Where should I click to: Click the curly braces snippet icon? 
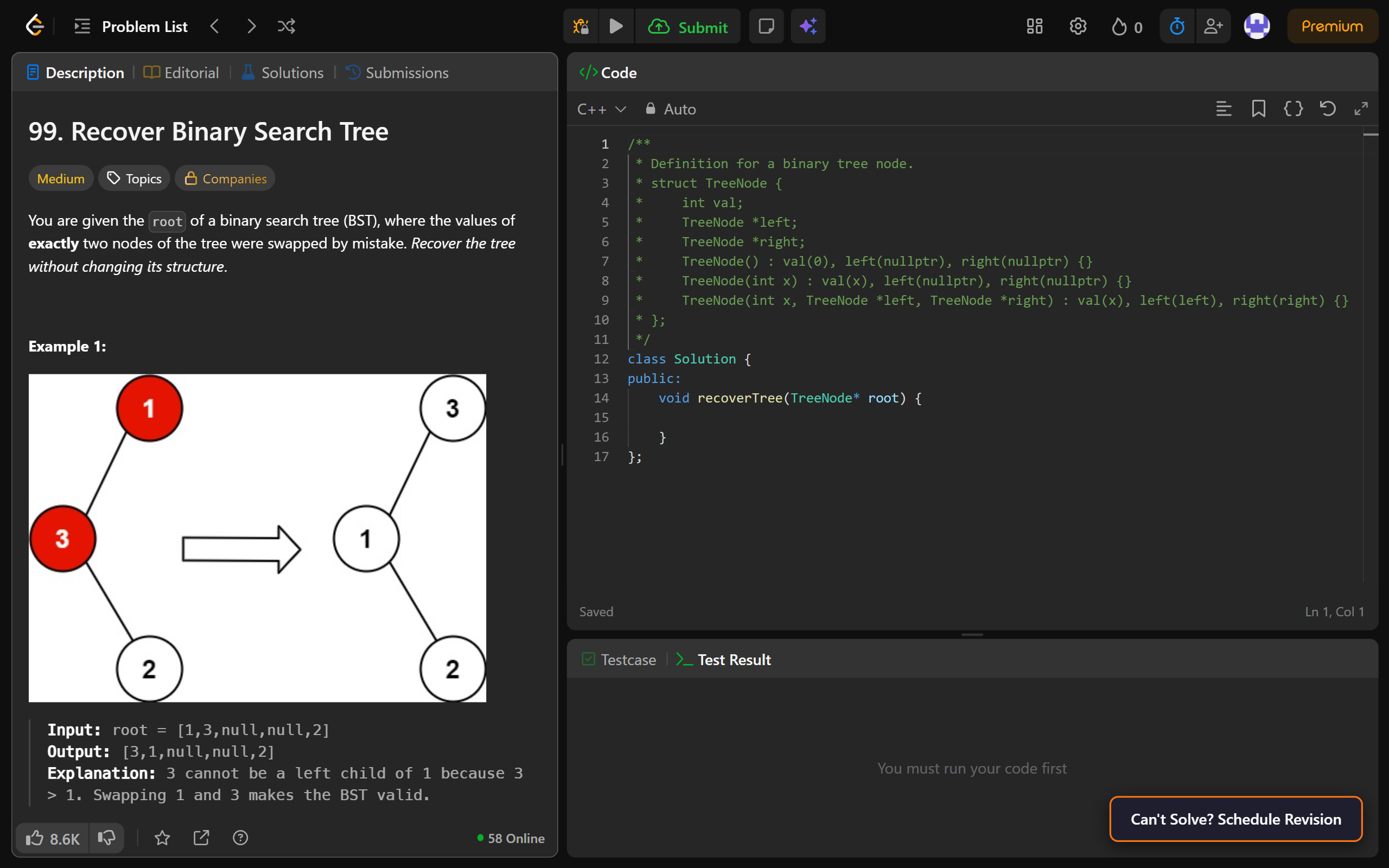click(x=1293, y=108)
